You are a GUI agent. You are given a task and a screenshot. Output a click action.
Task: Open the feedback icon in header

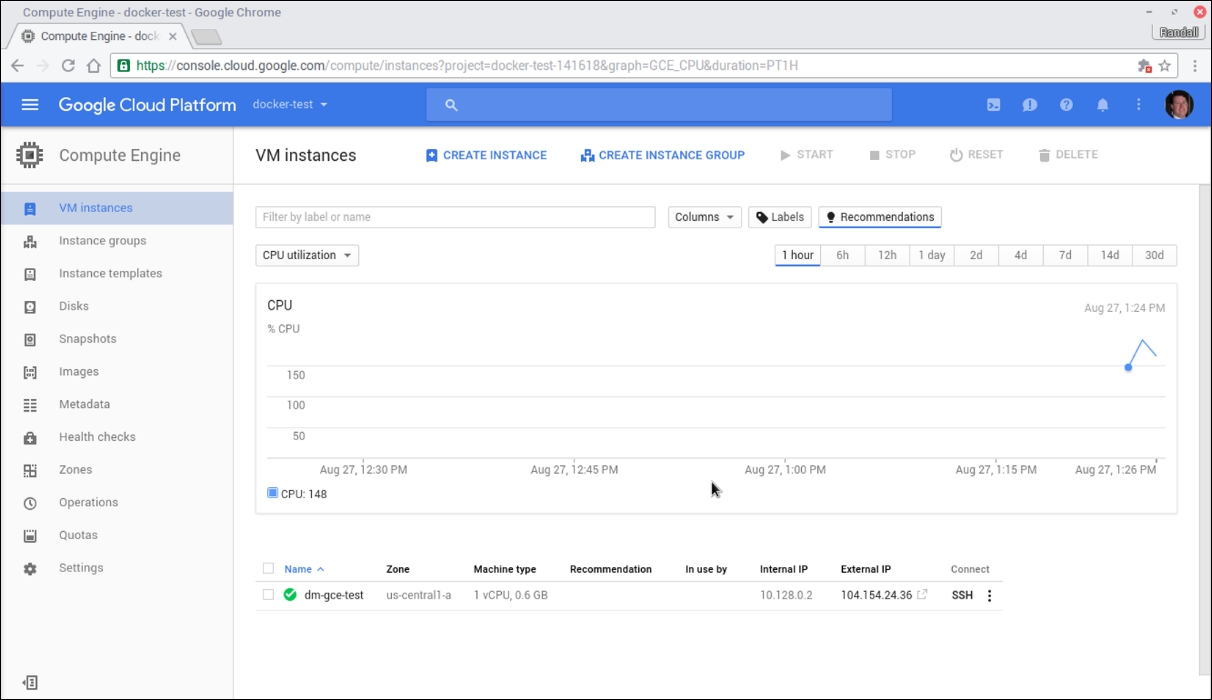click(1030, 105)
